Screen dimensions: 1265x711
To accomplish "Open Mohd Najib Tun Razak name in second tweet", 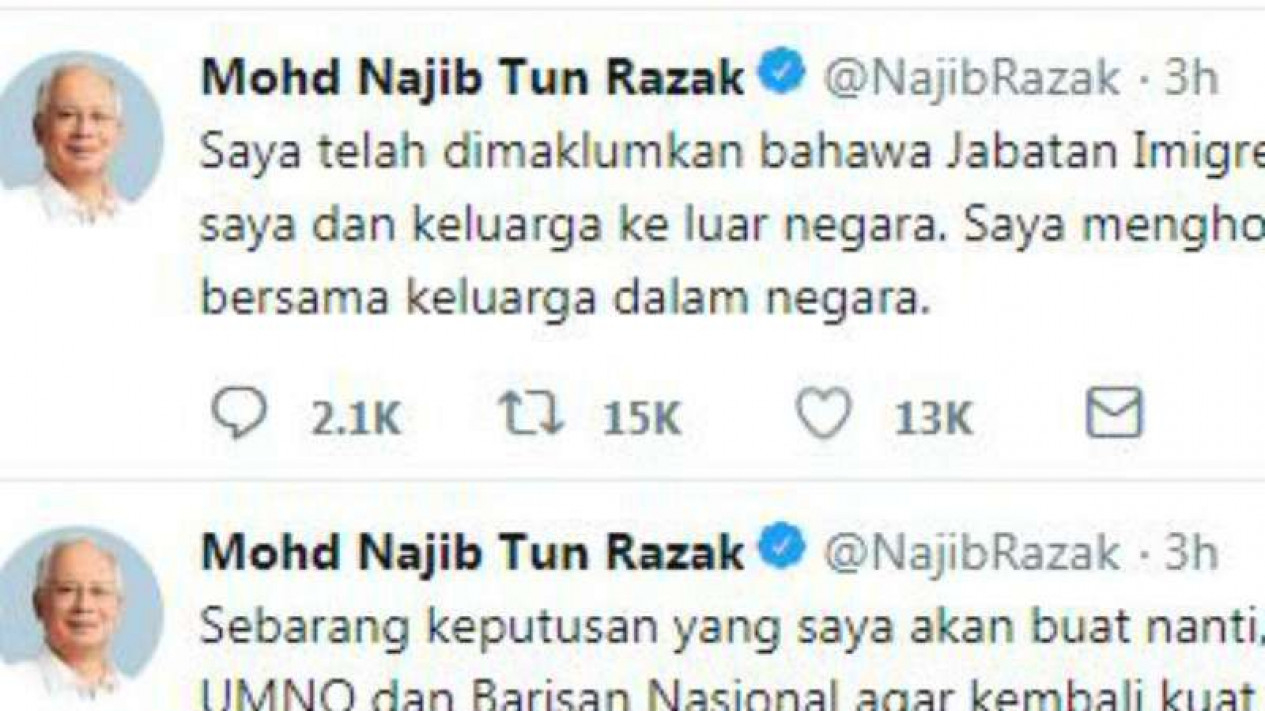I will click(474, 552).
